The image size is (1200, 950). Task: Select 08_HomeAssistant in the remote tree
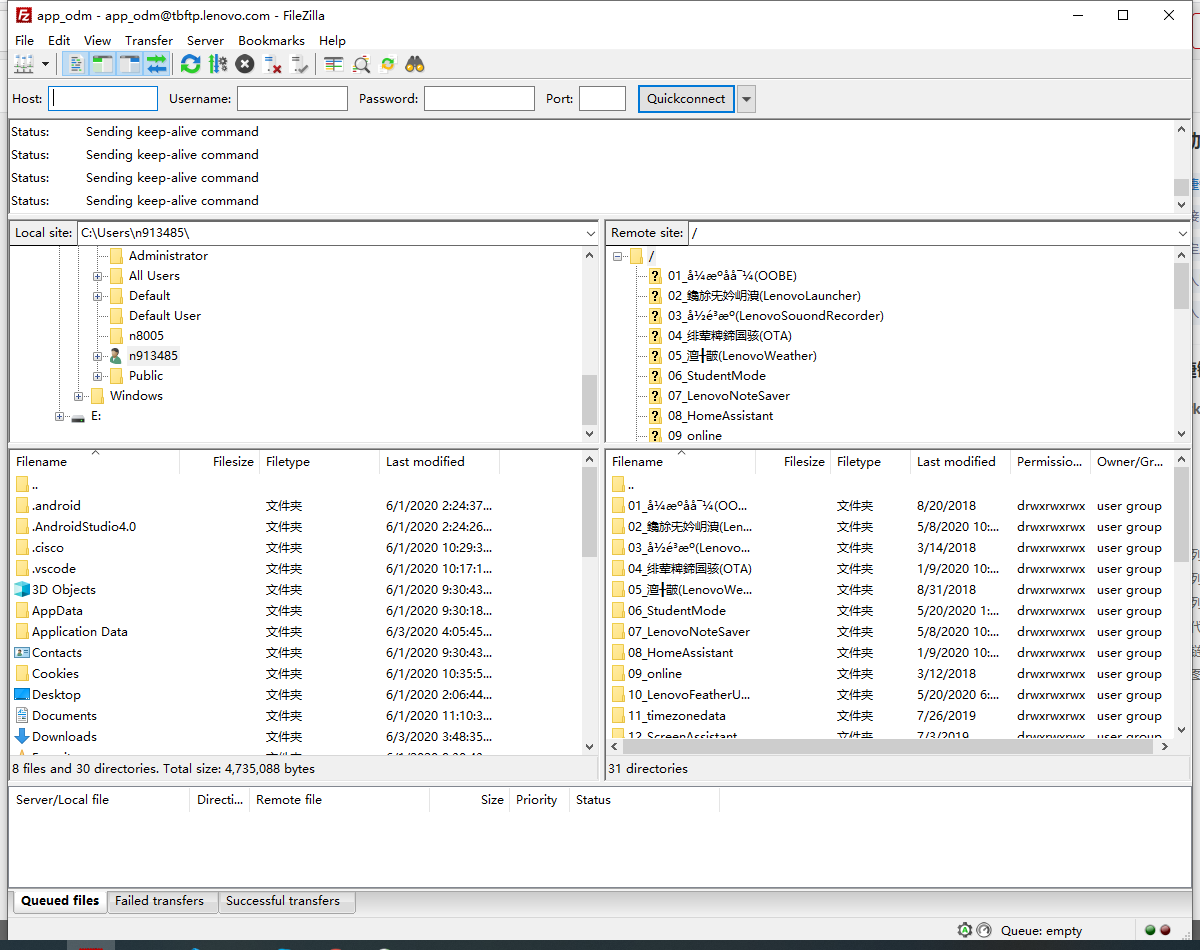720,416
